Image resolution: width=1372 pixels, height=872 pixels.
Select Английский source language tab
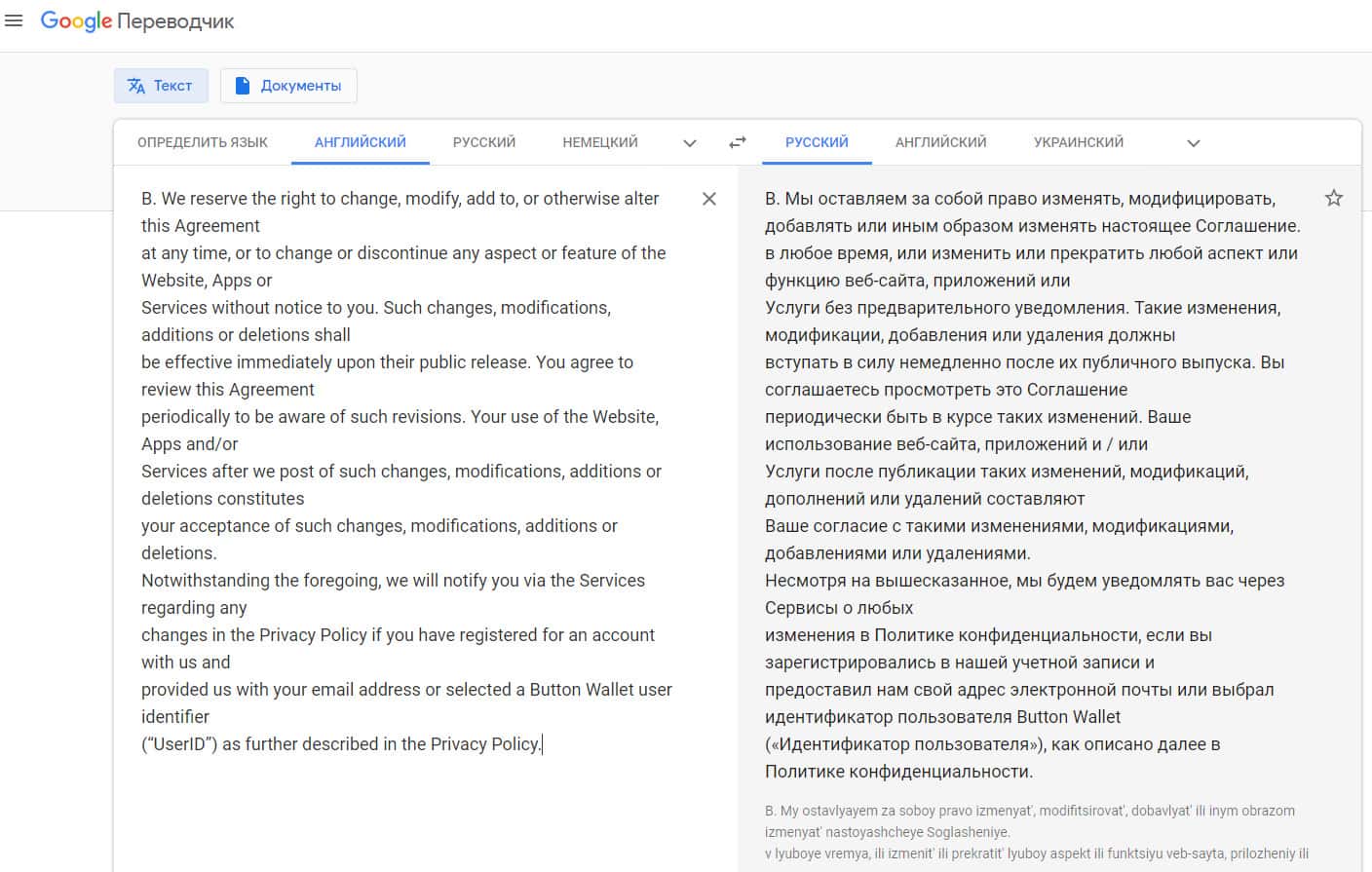(361, 142)
